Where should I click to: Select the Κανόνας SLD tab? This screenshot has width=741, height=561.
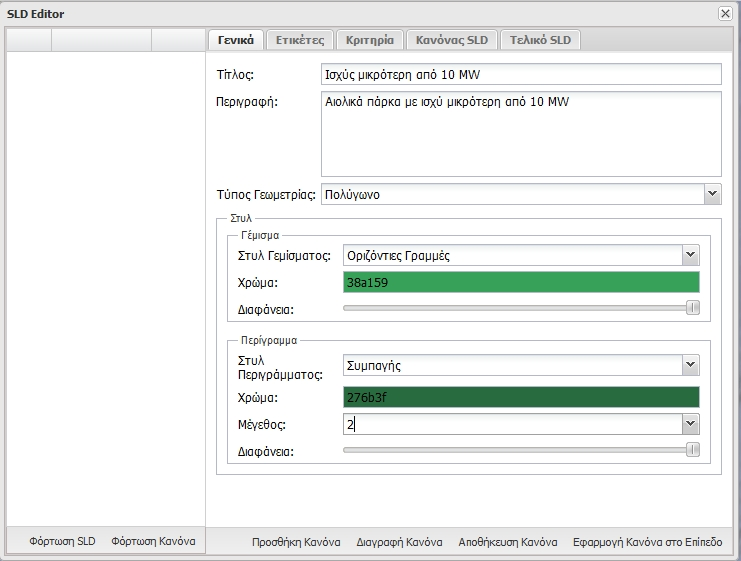click(x=452, y=40)
